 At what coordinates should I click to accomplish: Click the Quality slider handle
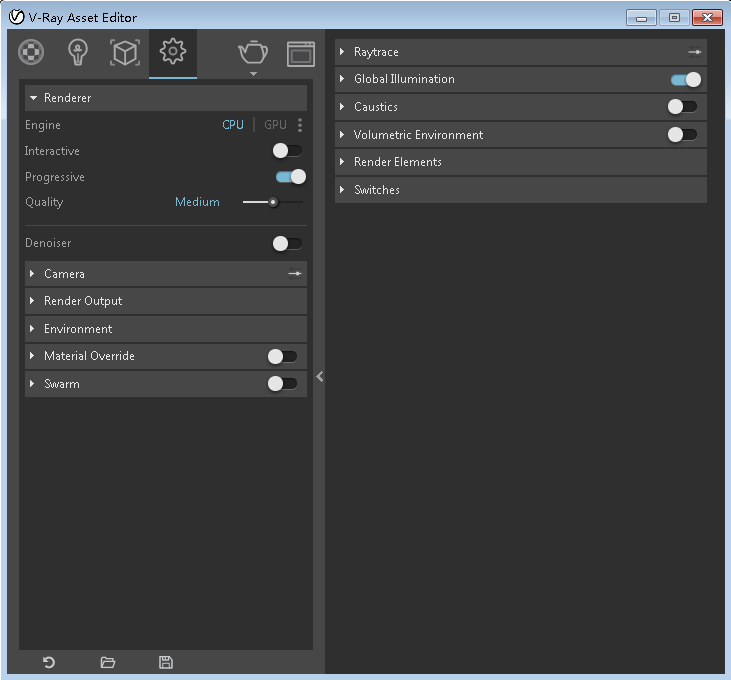(x=273, y=202)
